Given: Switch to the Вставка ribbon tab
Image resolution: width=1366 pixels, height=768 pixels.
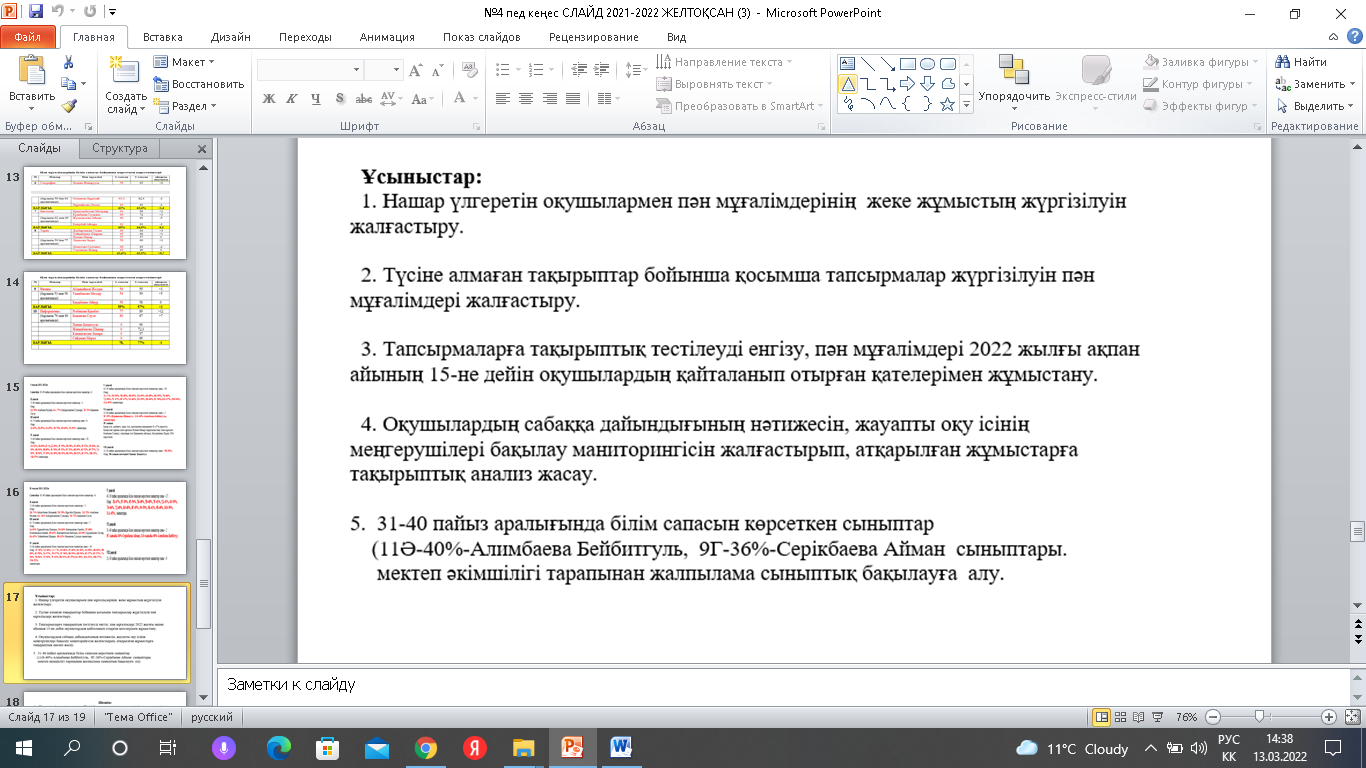Looking at the screenshot, I should point(162,37).
